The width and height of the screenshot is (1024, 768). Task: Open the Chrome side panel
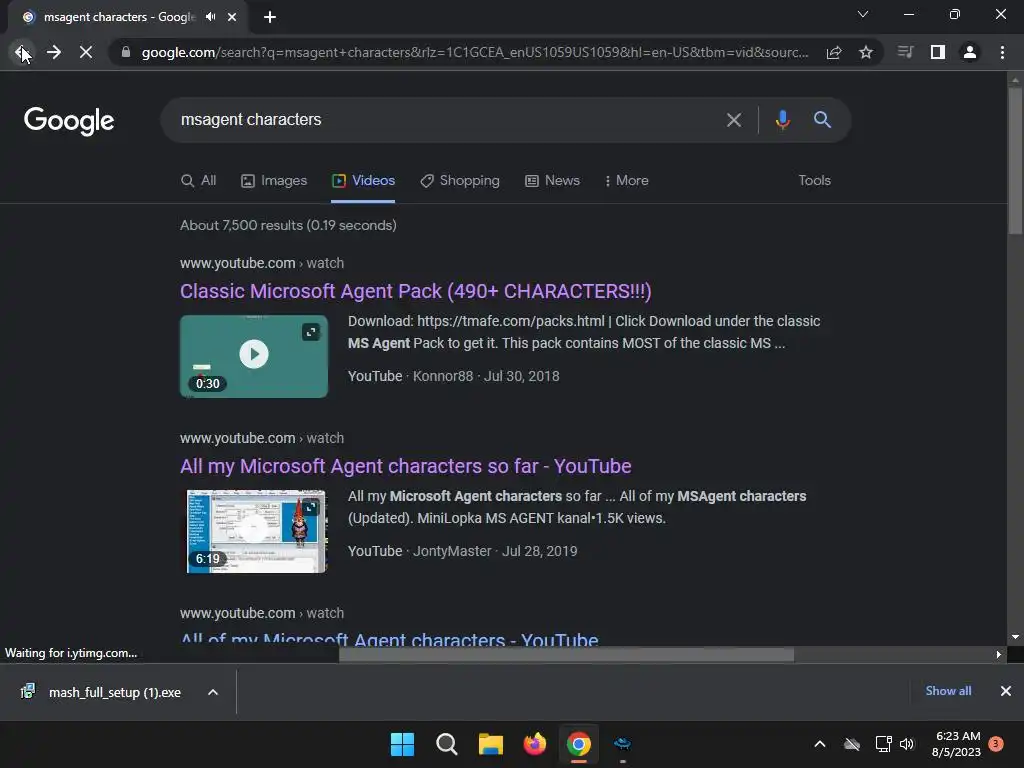tap(938, 52)
